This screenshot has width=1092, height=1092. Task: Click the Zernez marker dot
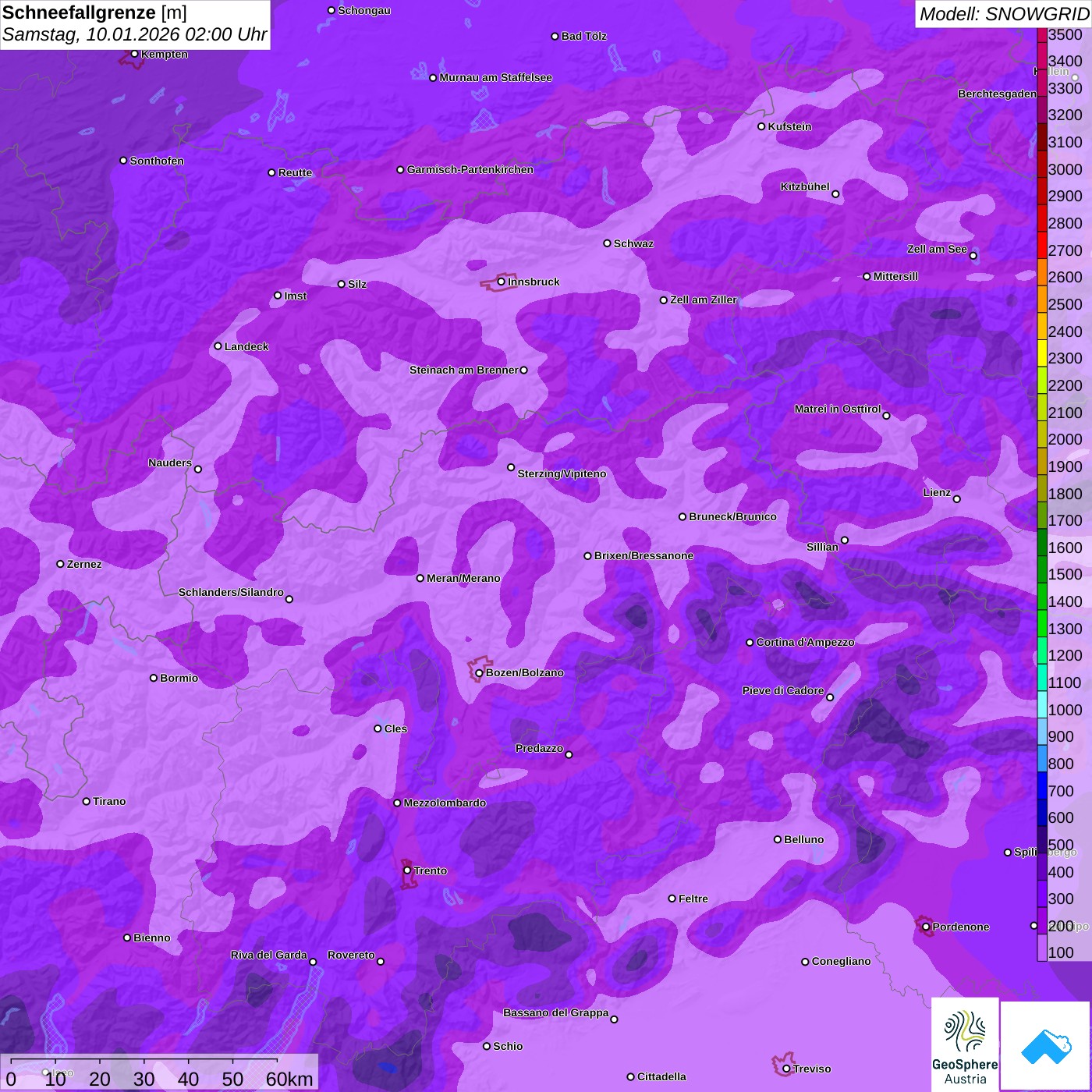(60, 564)
